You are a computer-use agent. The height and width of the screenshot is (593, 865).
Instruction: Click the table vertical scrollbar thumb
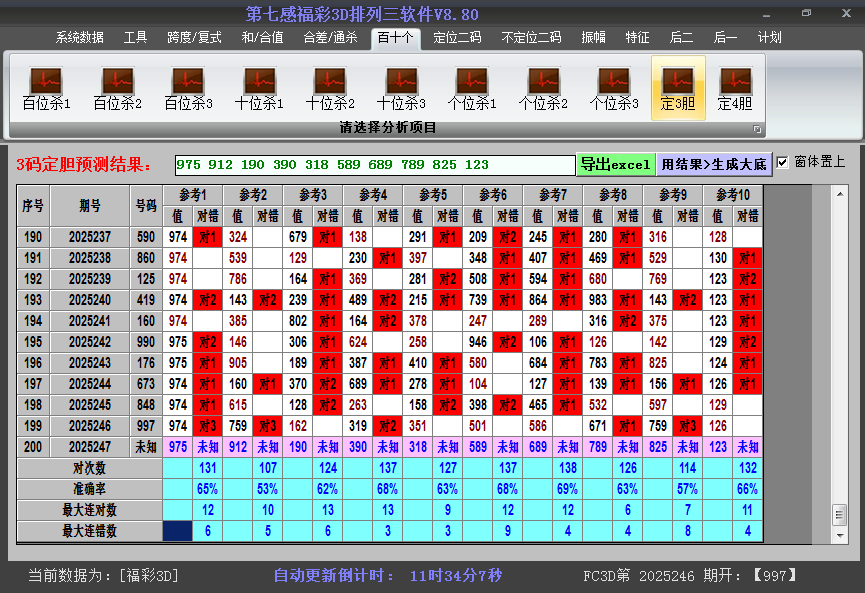coord(840,515)
